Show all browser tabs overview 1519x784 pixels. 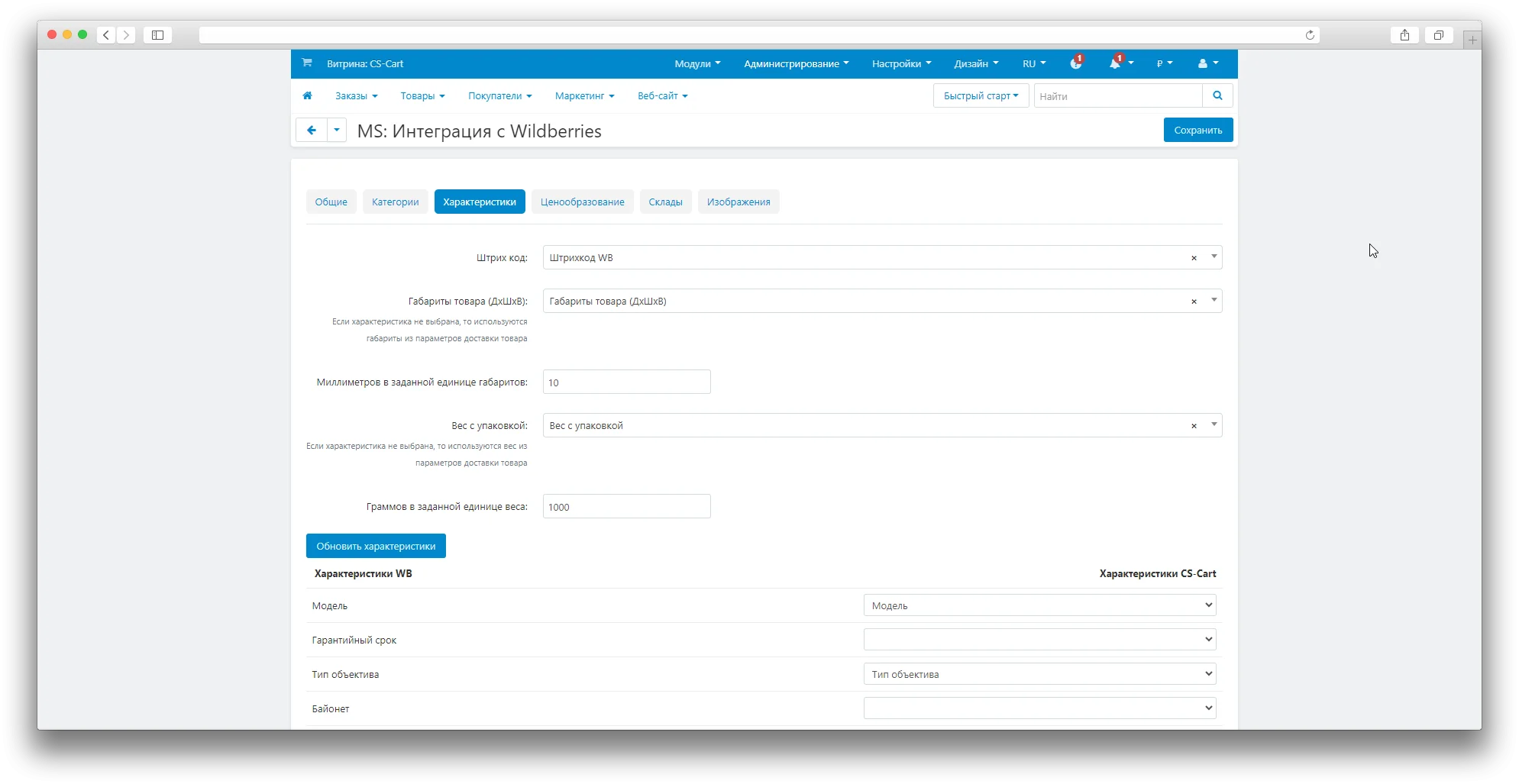click(x=1439, y=34)
